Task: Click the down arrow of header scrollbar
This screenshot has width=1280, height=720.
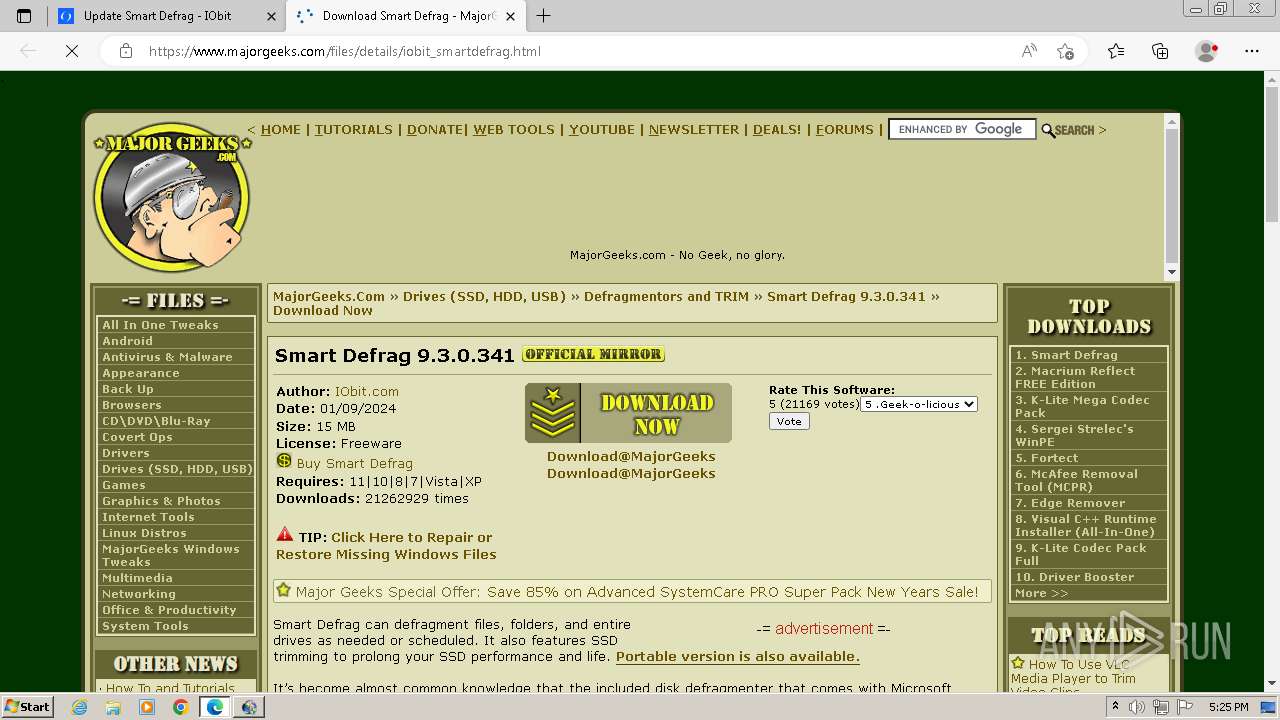Action: pos(1172,272)
